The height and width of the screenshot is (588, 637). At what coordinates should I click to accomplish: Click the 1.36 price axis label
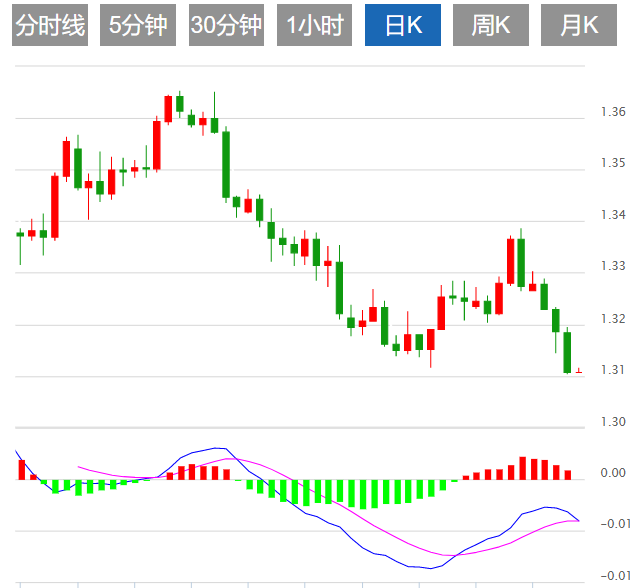click(613, 111)
